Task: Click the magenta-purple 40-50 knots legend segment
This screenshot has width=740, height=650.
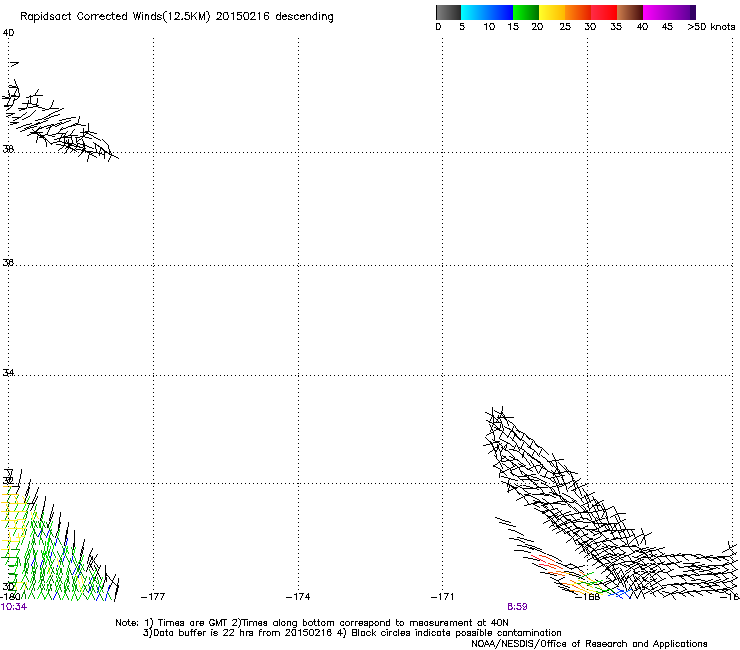Action: click(x=669, y=12)
